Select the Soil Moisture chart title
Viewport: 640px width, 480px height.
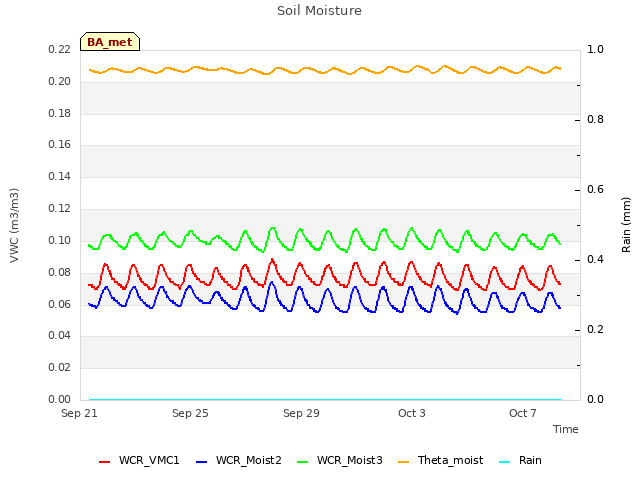[x=319, y=11]
